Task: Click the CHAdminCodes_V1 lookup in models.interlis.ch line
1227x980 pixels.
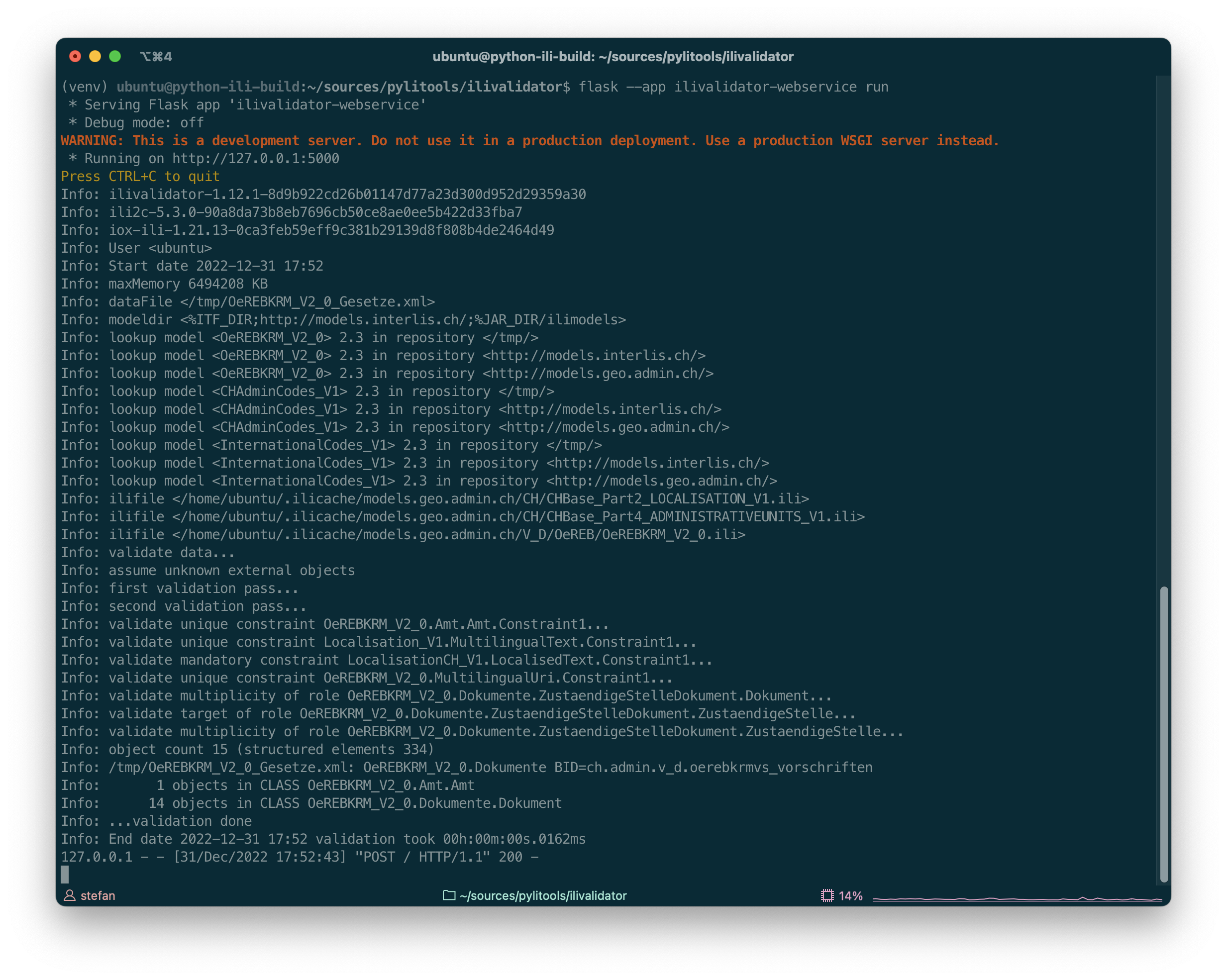Action: (x=391, y=409)
